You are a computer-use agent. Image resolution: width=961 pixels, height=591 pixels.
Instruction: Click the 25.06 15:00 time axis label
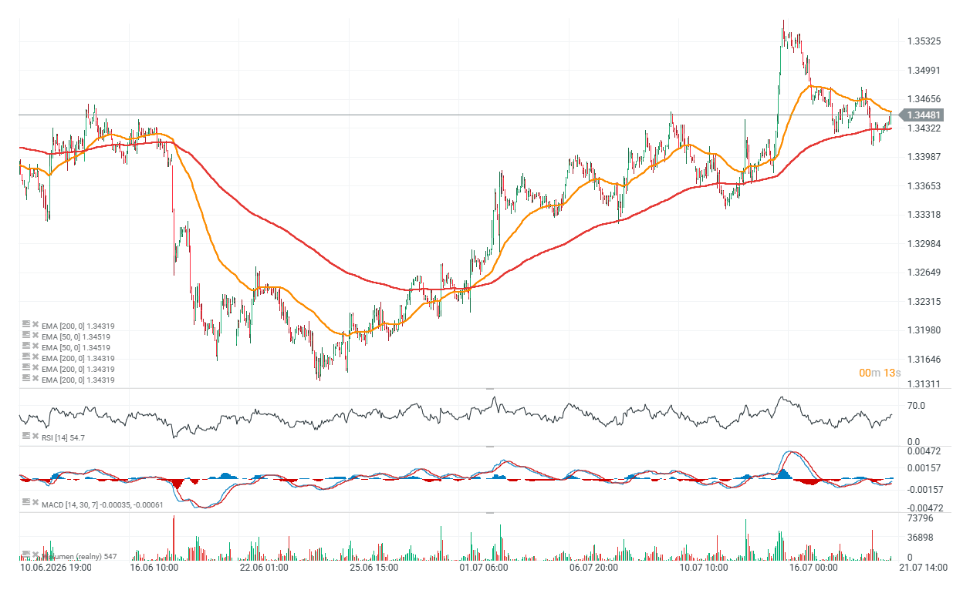374,568
